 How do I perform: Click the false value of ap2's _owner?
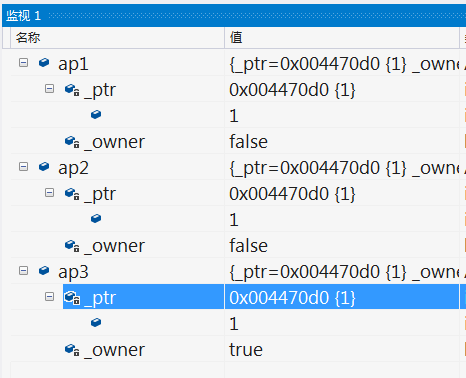tap(248, 246)
